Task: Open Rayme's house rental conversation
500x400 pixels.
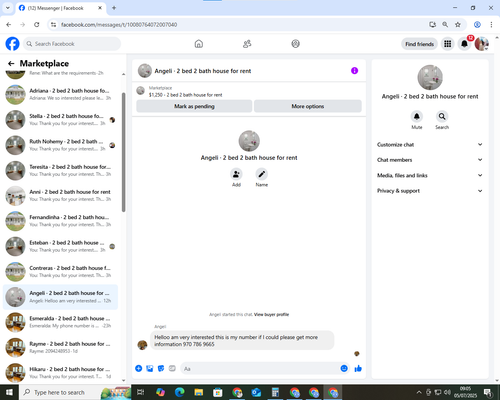Action: point(60,347)
